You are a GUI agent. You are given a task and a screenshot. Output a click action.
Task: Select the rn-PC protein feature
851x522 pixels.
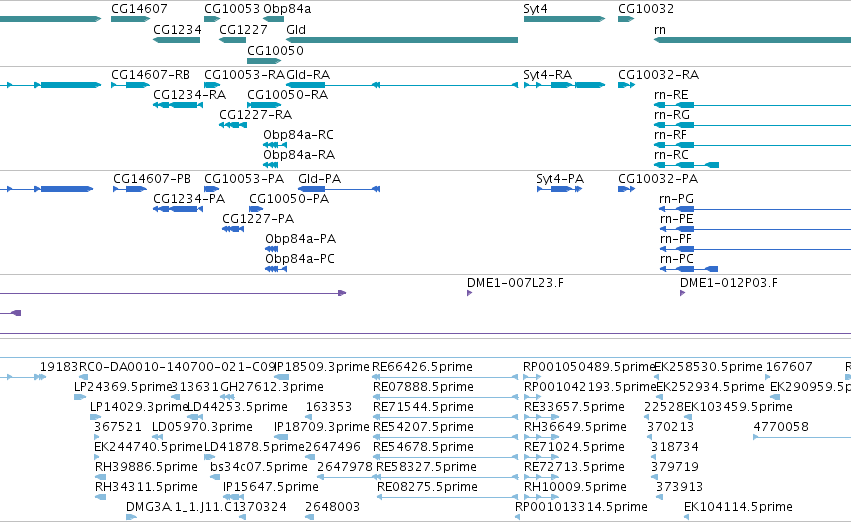(x=689, y=269)
